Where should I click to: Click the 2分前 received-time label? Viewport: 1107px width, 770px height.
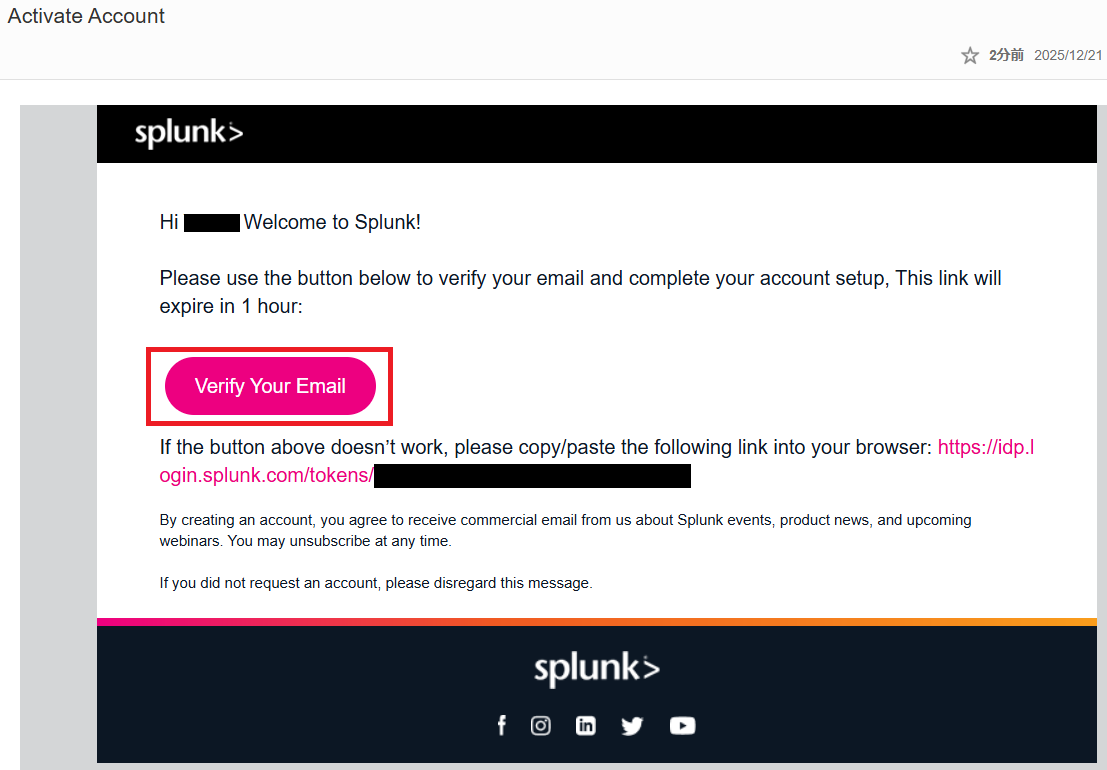[1006, 56]
